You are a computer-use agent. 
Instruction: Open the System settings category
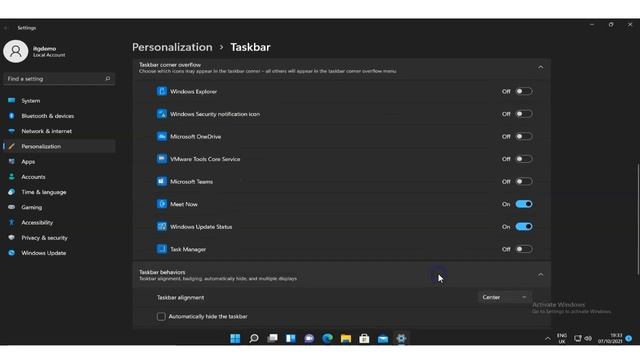pos(59,100)
